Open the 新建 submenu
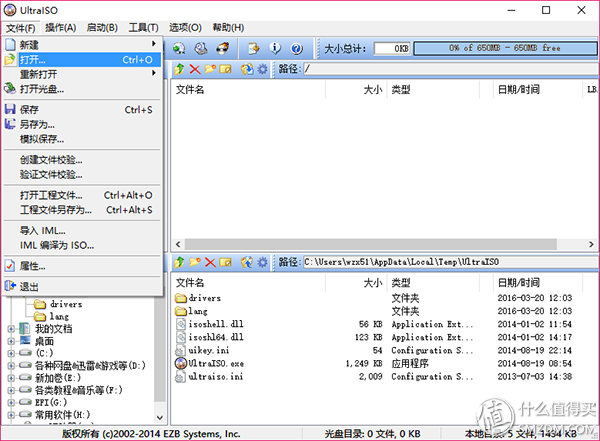This screenshot has height=441, width=600. point(82,45)
